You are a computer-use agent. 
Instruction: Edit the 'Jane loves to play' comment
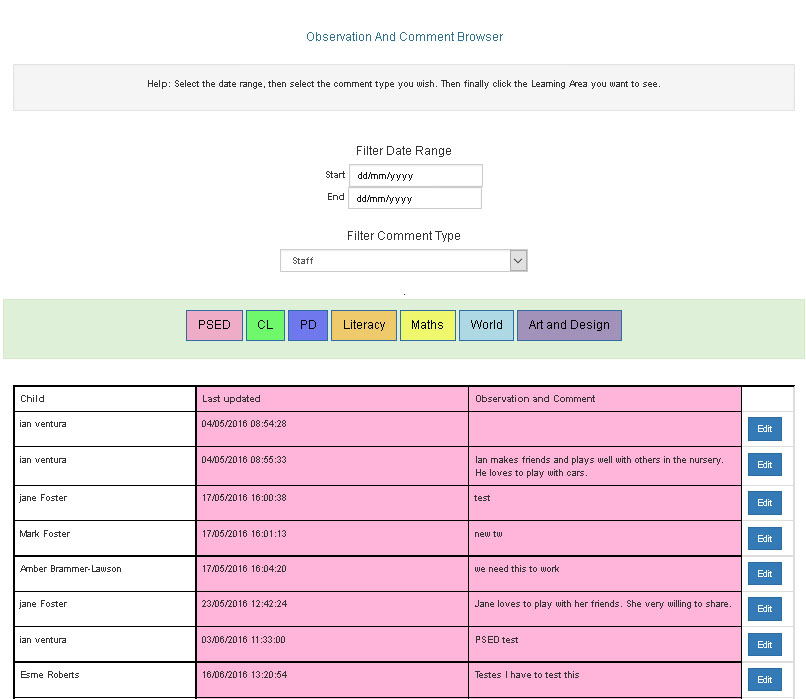tap(765, 609)
